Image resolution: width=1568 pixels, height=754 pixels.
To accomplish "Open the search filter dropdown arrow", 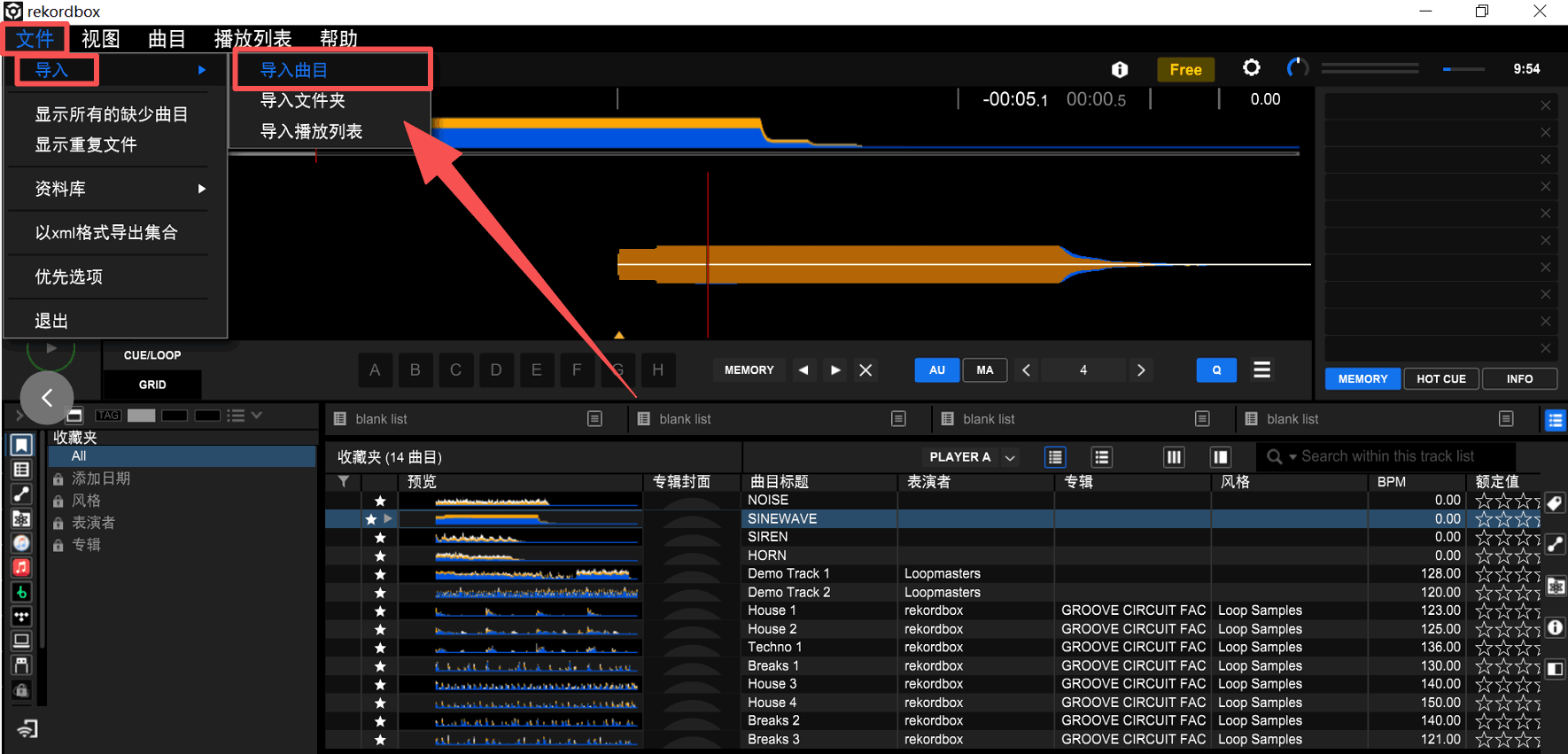I will 1292,457.
